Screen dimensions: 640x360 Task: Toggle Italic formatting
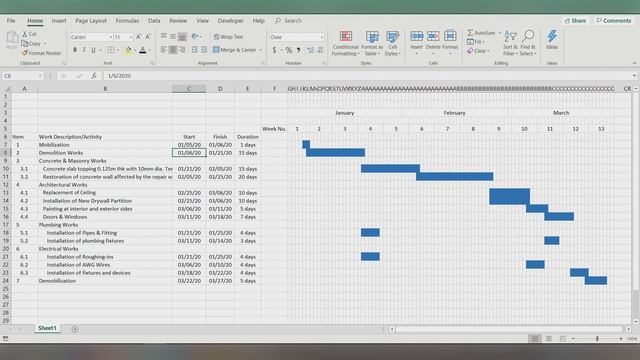click(84, 50)
